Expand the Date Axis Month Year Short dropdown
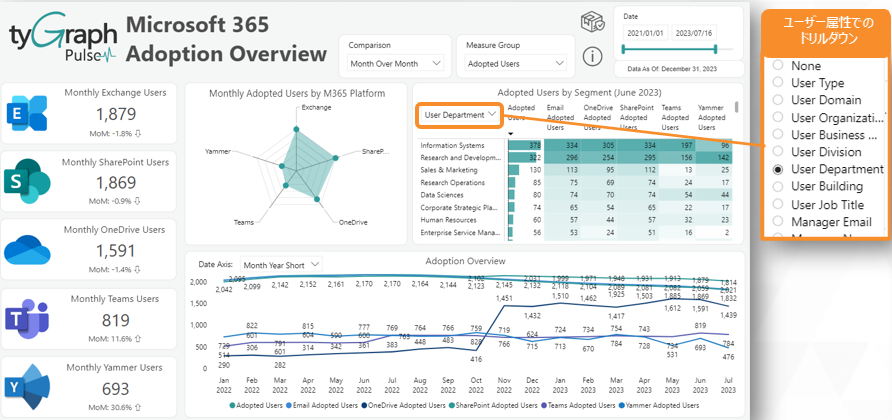 pos(279,264)
